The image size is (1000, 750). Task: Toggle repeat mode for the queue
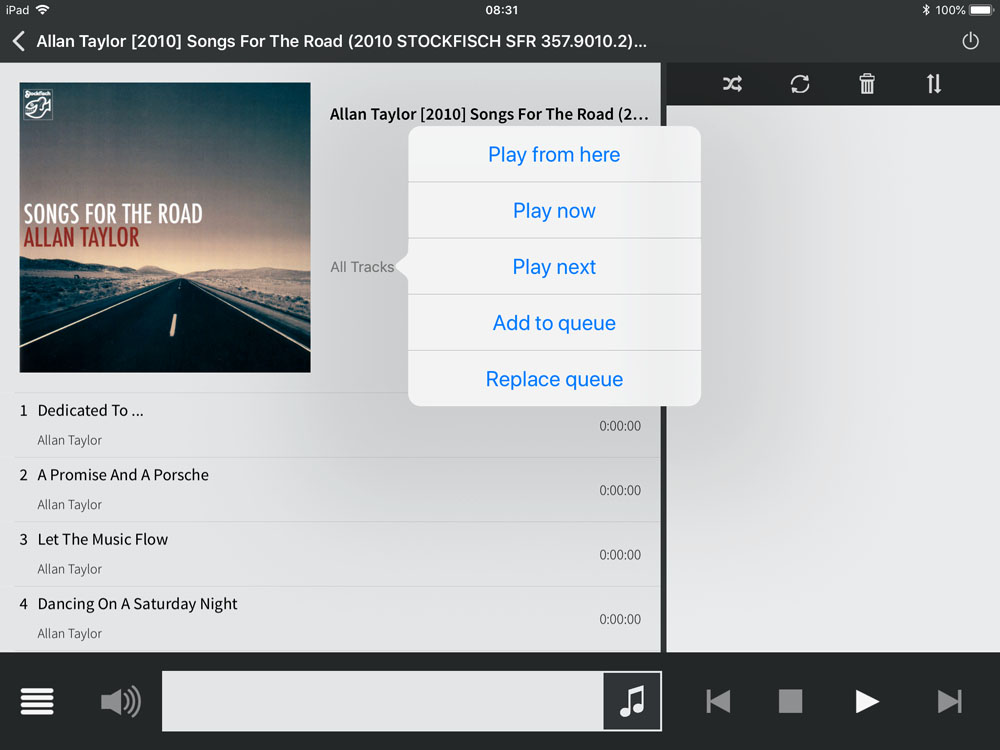(x=800, y=84)
